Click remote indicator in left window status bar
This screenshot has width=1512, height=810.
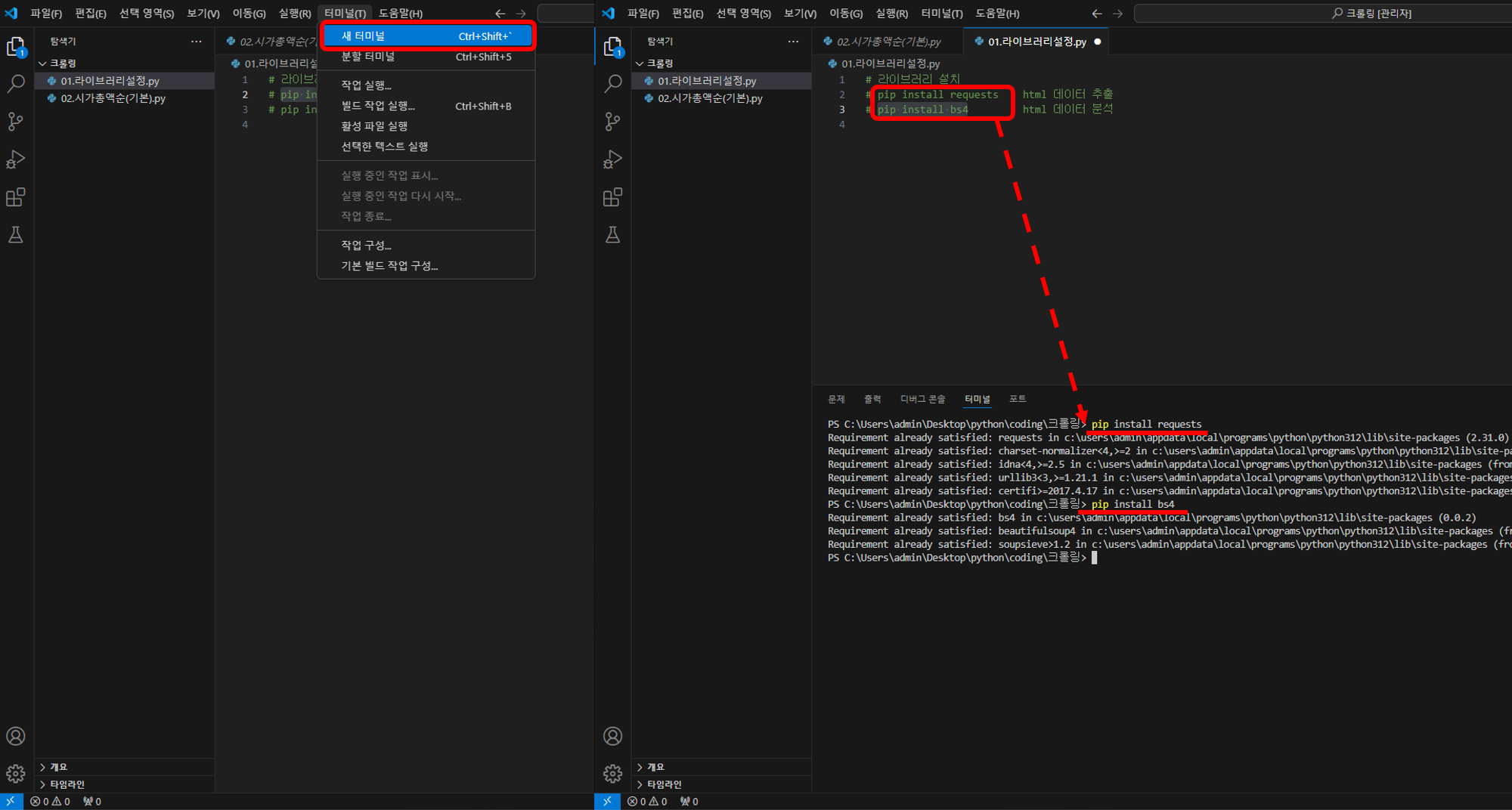11,801
